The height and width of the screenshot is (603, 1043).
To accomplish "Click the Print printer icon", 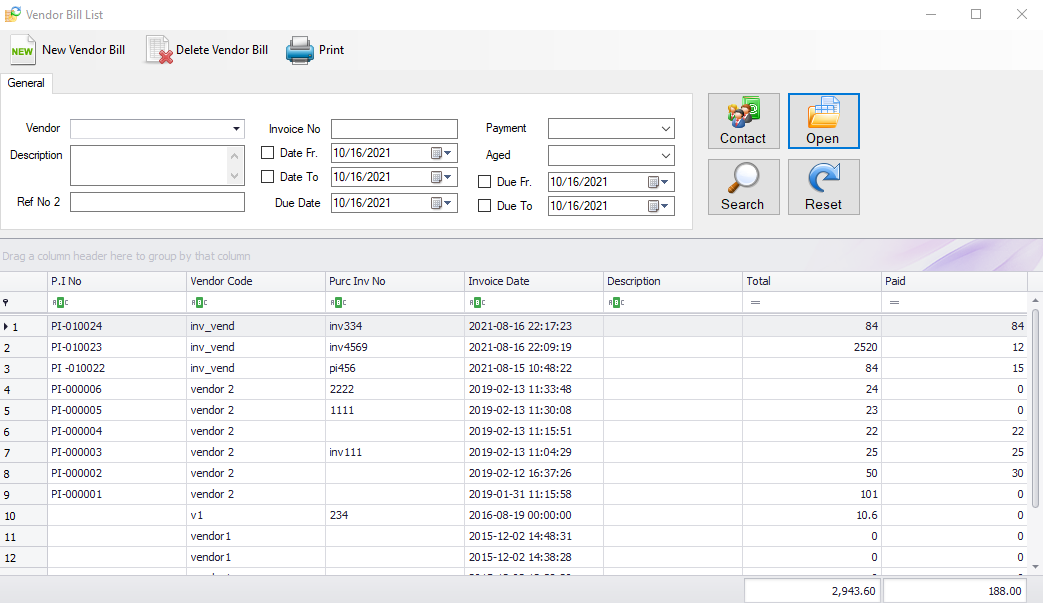I will click(300, 50).
